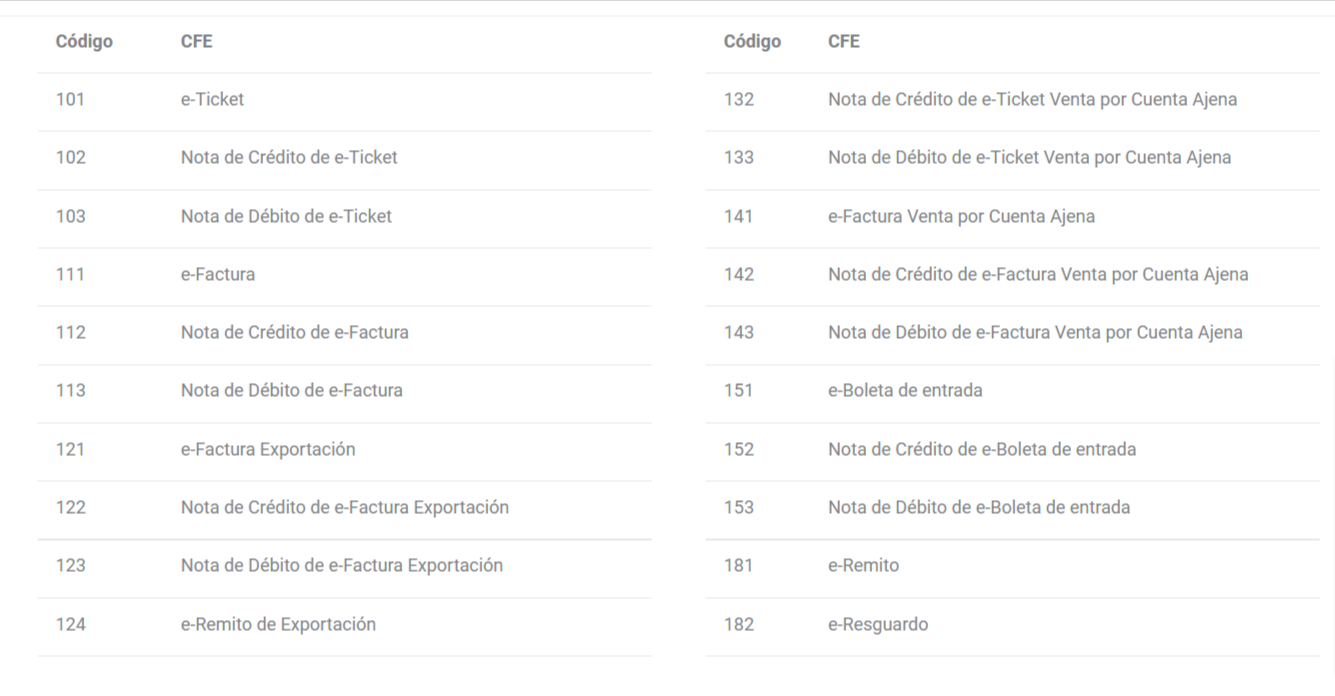
Task: Select Nota de Crédito de e-Factura Exportación
Action: click(345, 508)
